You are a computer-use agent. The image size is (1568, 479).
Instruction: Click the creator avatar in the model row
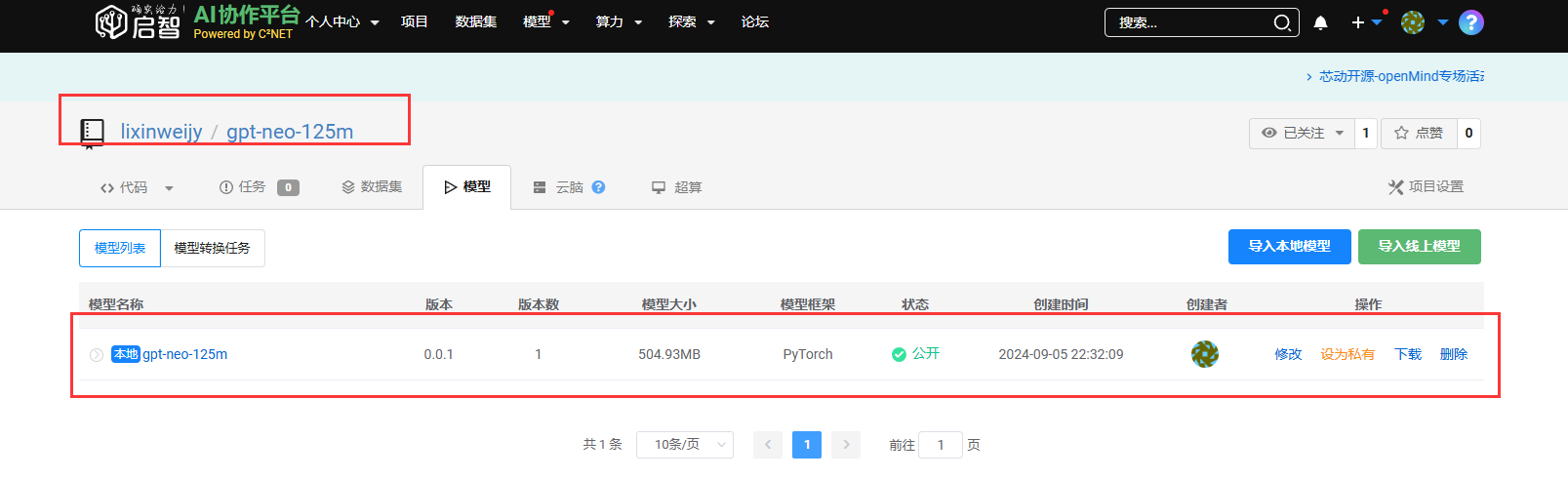point(1204,354)
